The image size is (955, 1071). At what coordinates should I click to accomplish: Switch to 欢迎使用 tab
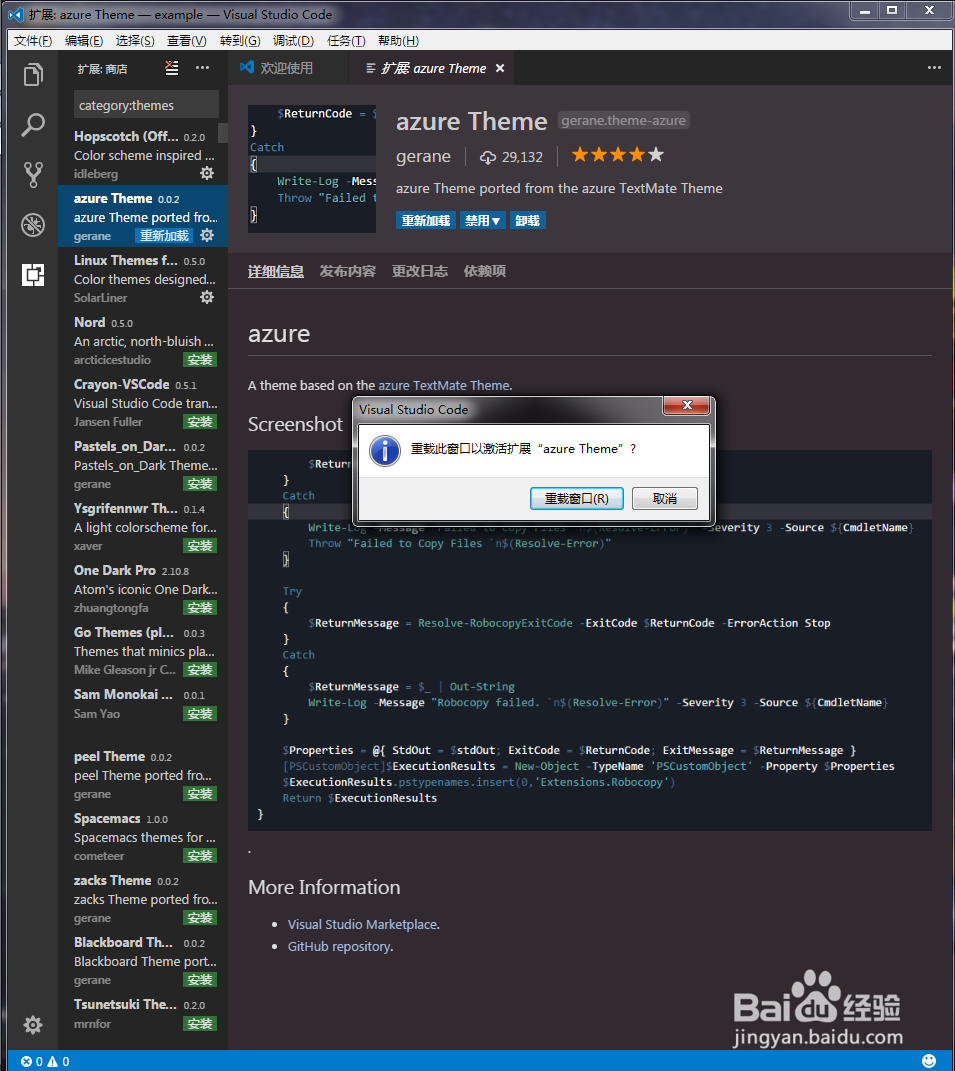(288, 68)
